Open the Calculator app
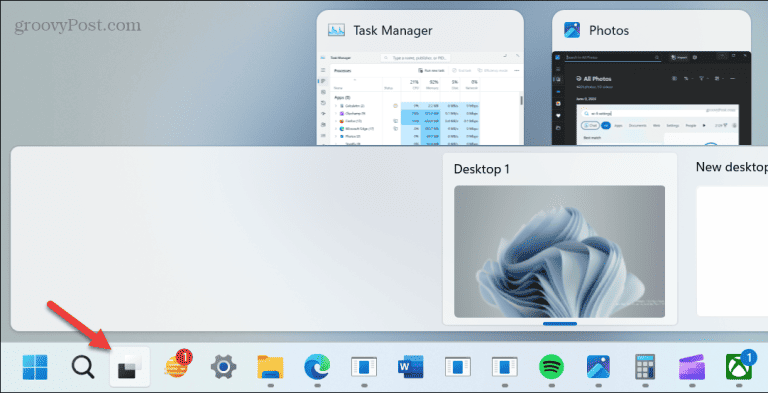768x393 pixels. point(645,367)
